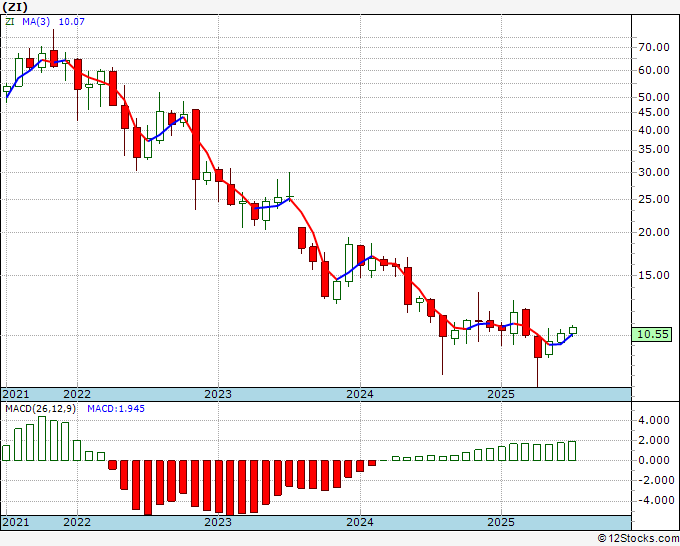680x546 pixels.
Task: Select 2023 on the MACD timeline
Action: pos(218,522)
